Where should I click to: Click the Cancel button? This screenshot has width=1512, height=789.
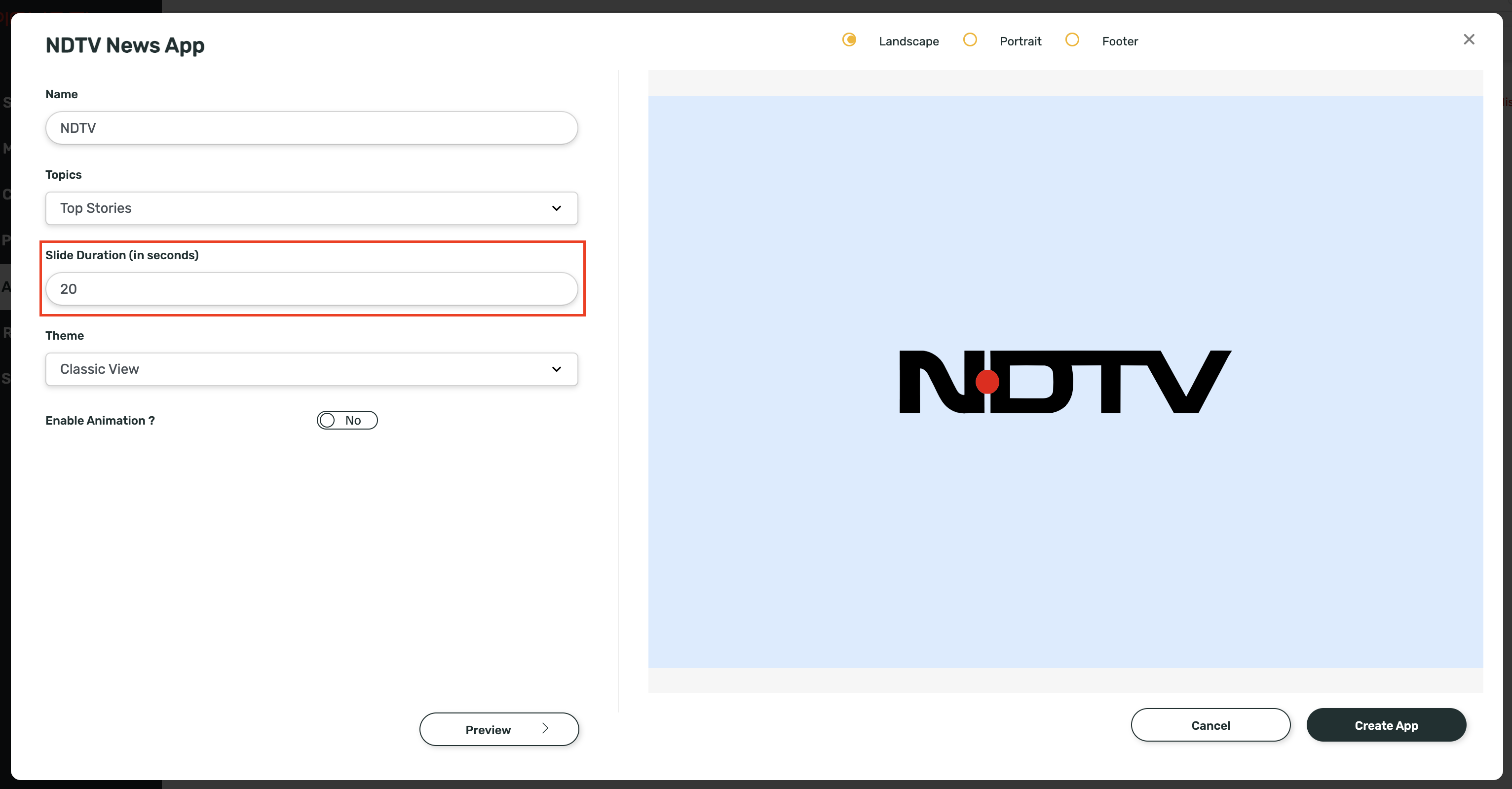click(x=1210, y=725)
